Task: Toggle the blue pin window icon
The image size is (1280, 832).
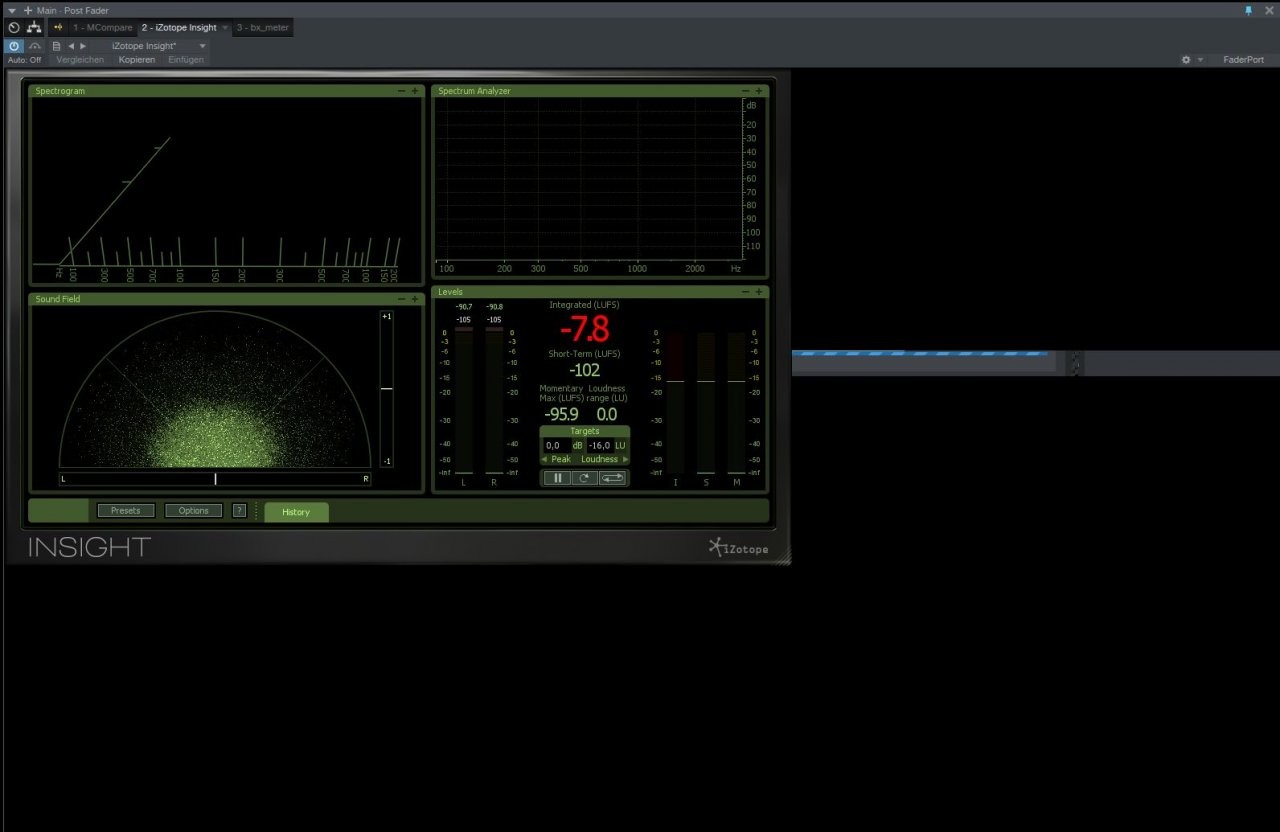Action: 1249,10
